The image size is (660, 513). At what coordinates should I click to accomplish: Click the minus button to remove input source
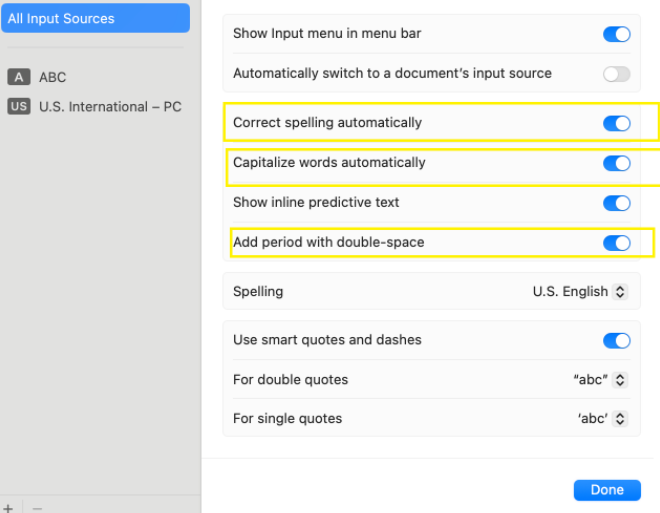click(37, 508)
